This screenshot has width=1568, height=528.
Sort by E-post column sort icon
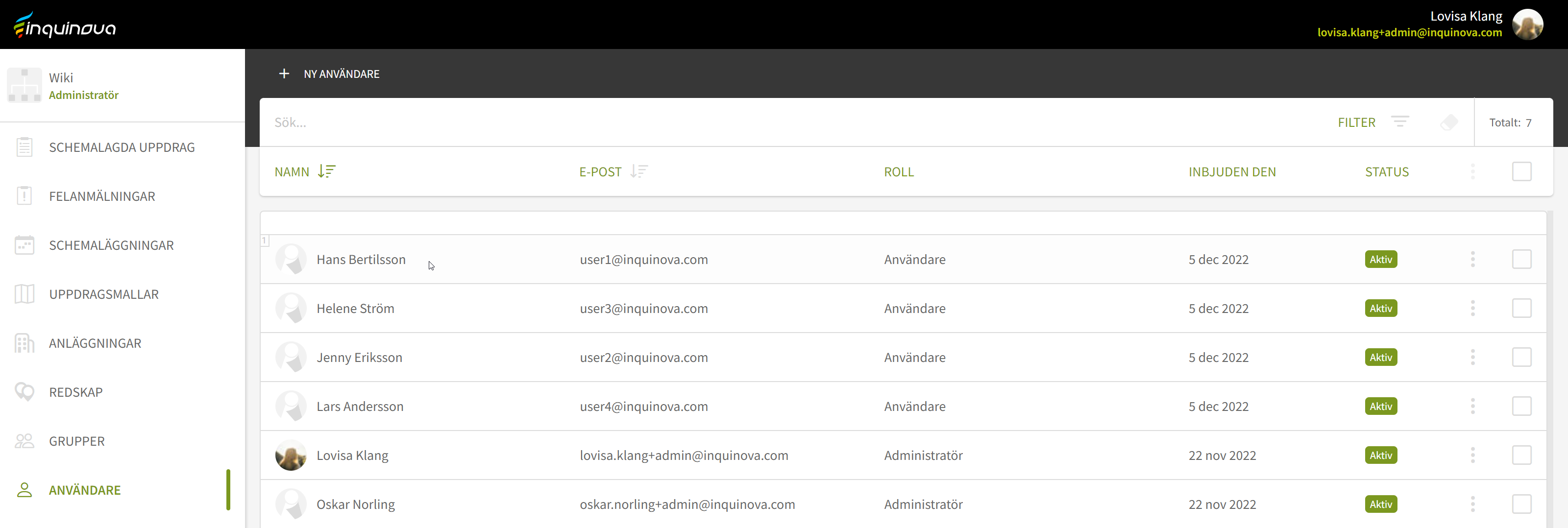(x=638, y=171)
